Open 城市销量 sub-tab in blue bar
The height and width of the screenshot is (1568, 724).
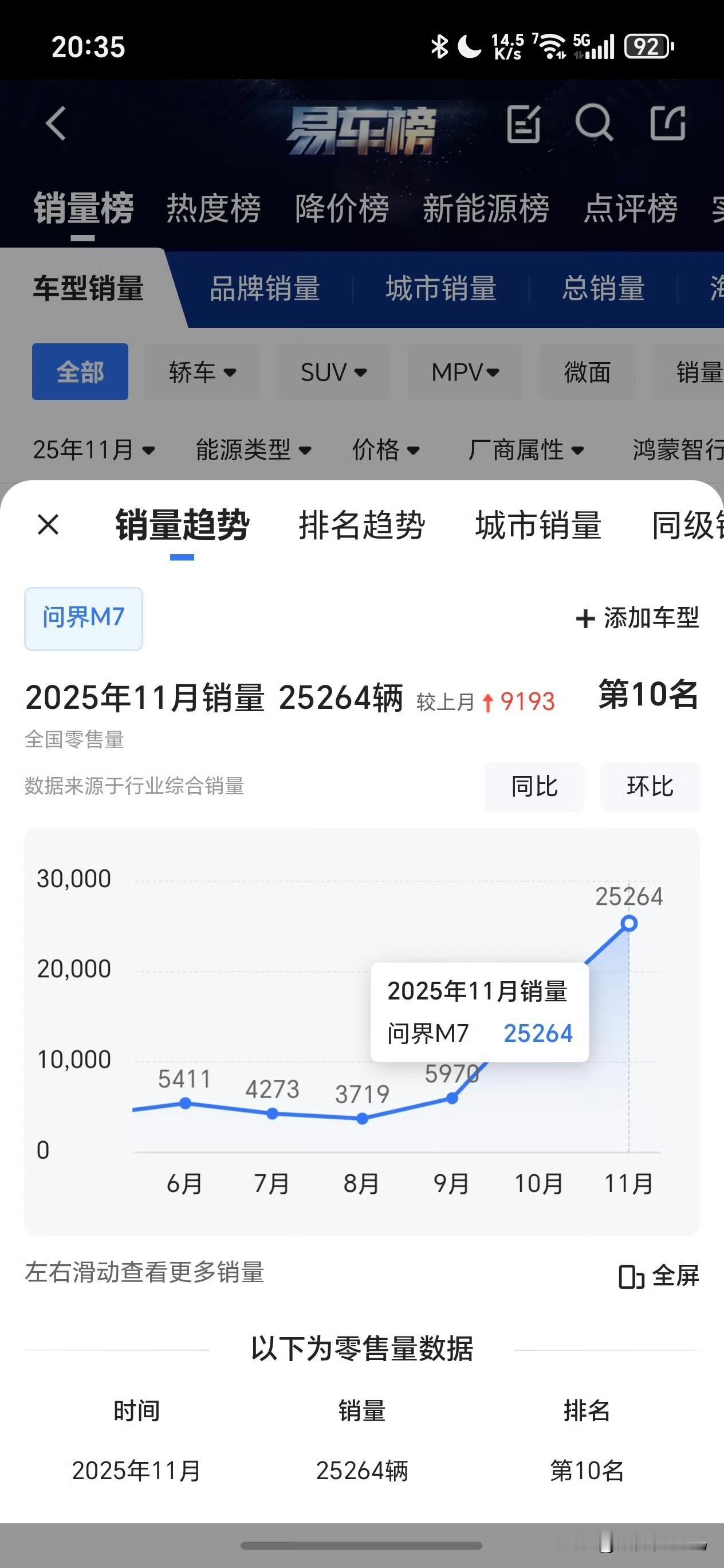(441, 288)
